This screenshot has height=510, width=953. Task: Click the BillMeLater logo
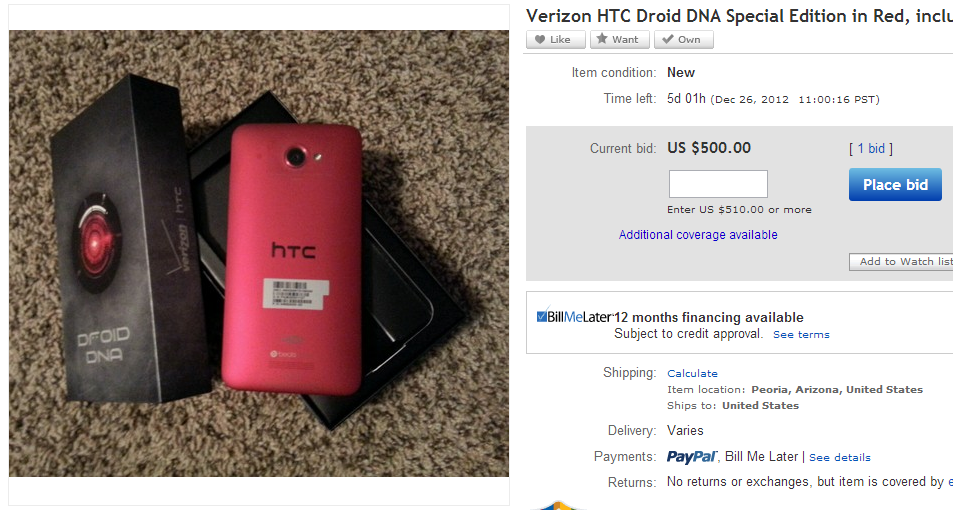[573, 317]
